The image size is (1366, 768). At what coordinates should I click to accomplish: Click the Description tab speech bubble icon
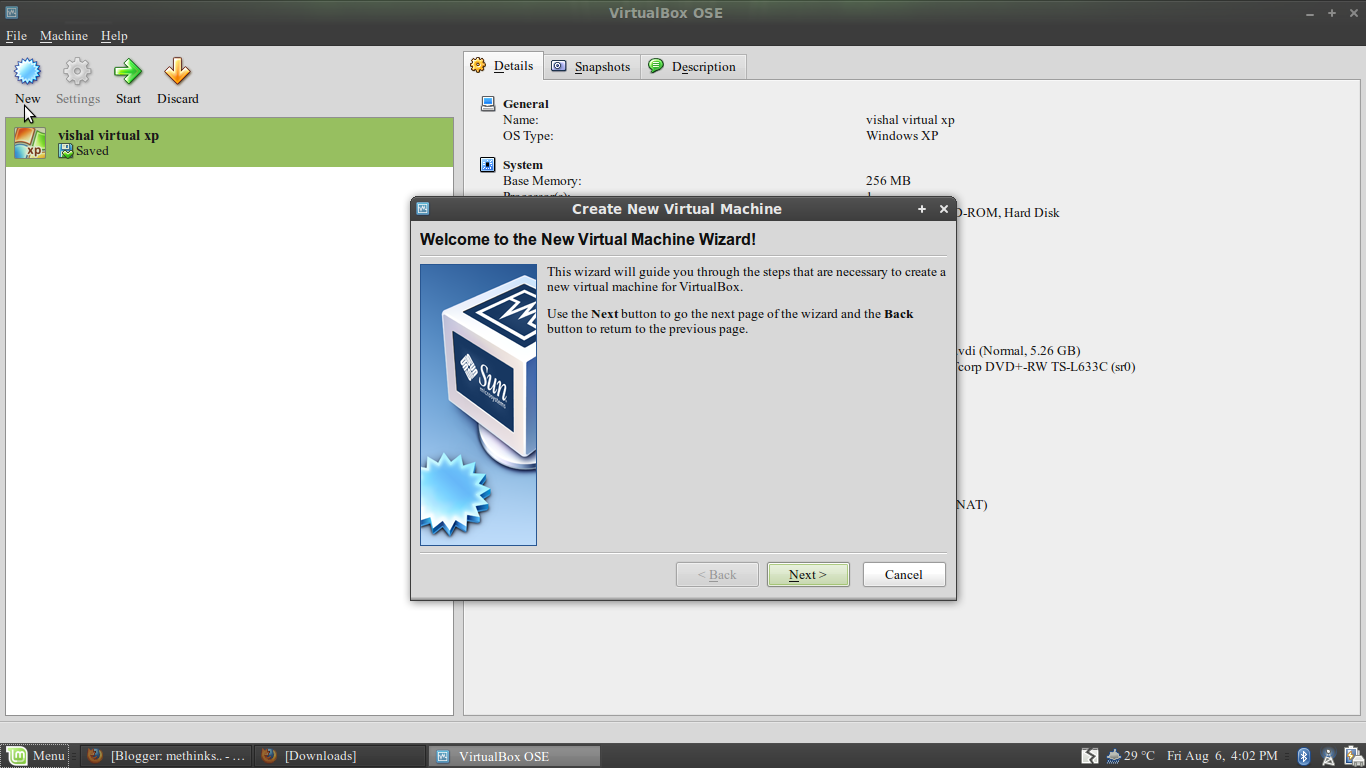point(656,66)
